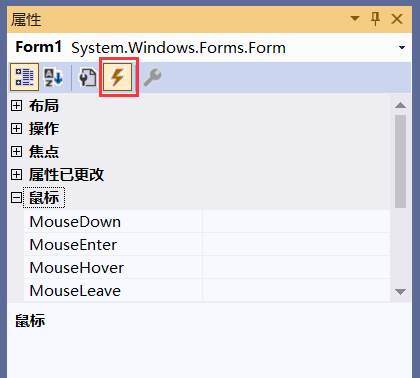Click the MouseLeave value field
Screen dimensions: 420x378
(x=296, y=291)
